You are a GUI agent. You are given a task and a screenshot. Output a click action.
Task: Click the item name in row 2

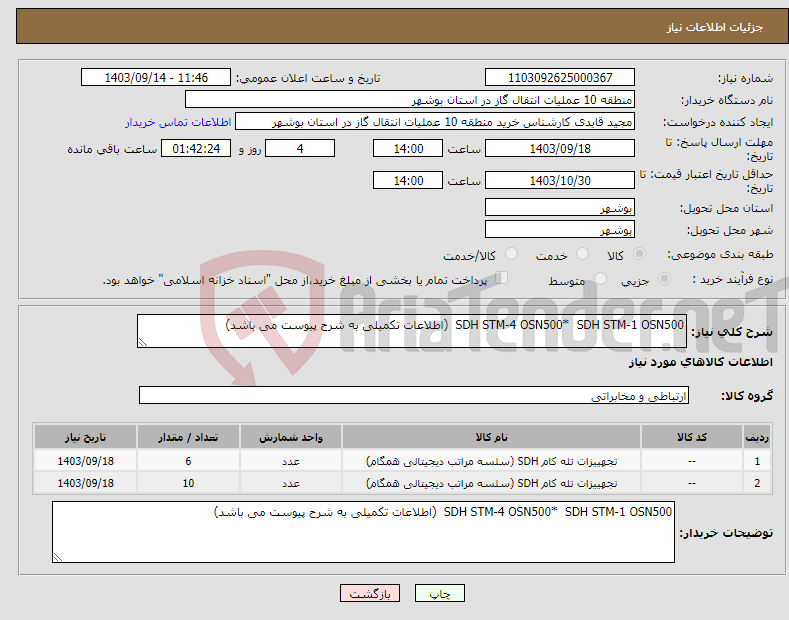click(x=491, y=483)
